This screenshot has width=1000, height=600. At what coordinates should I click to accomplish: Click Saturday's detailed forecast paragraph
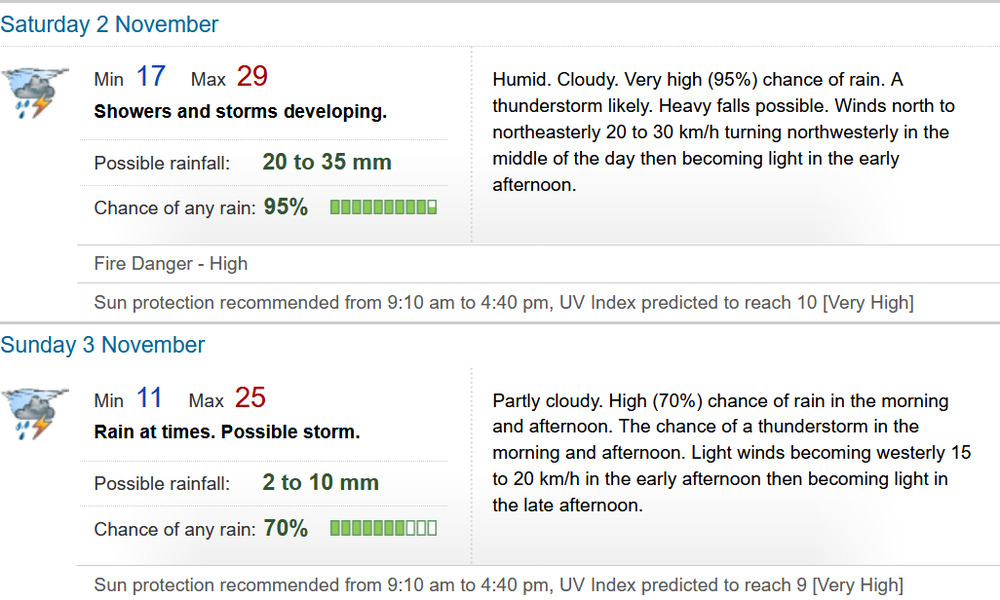(723, 132)
